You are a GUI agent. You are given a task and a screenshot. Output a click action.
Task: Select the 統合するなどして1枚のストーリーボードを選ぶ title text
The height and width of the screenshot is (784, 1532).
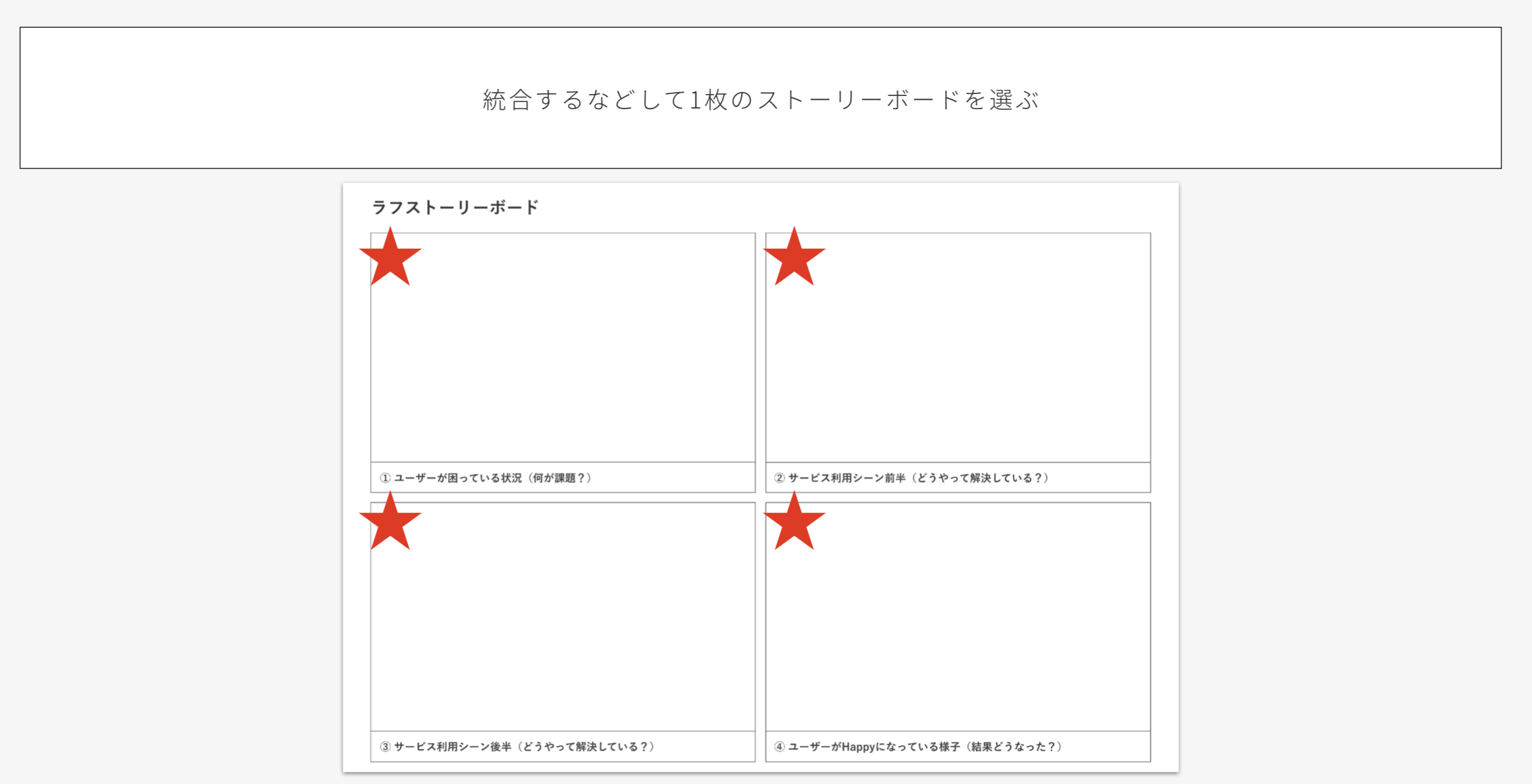pos(760,100)
